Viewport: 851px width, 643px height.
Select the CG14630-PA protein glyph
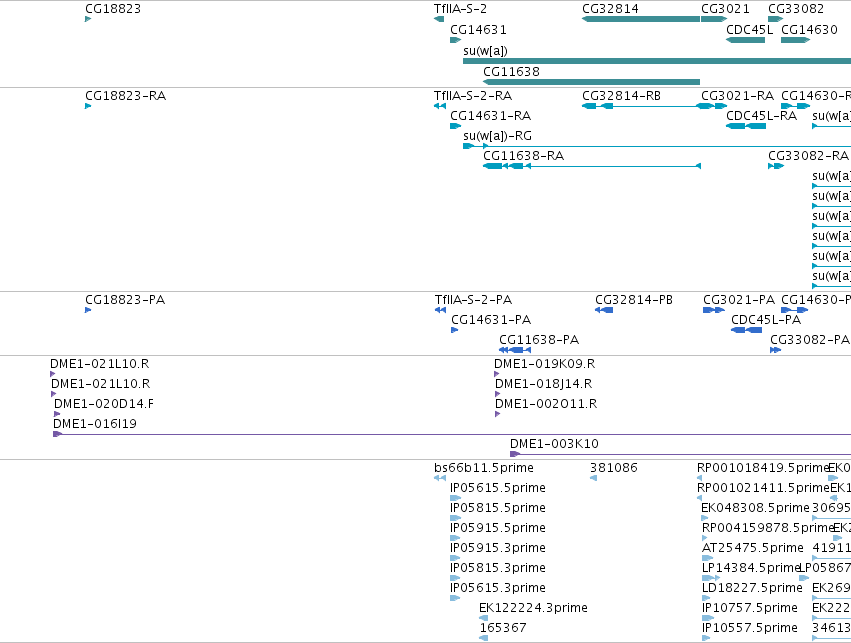click(795, 310)
